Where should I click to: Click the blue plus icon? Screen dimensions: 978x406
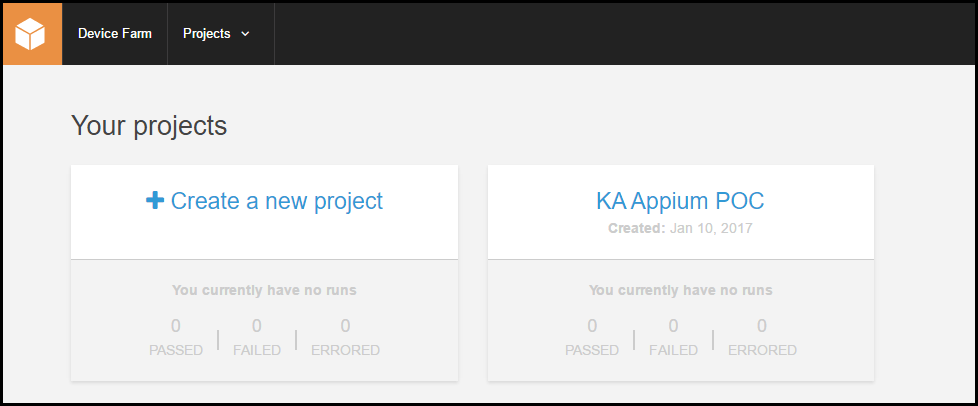pyautogui.click(x=155, y=201)
